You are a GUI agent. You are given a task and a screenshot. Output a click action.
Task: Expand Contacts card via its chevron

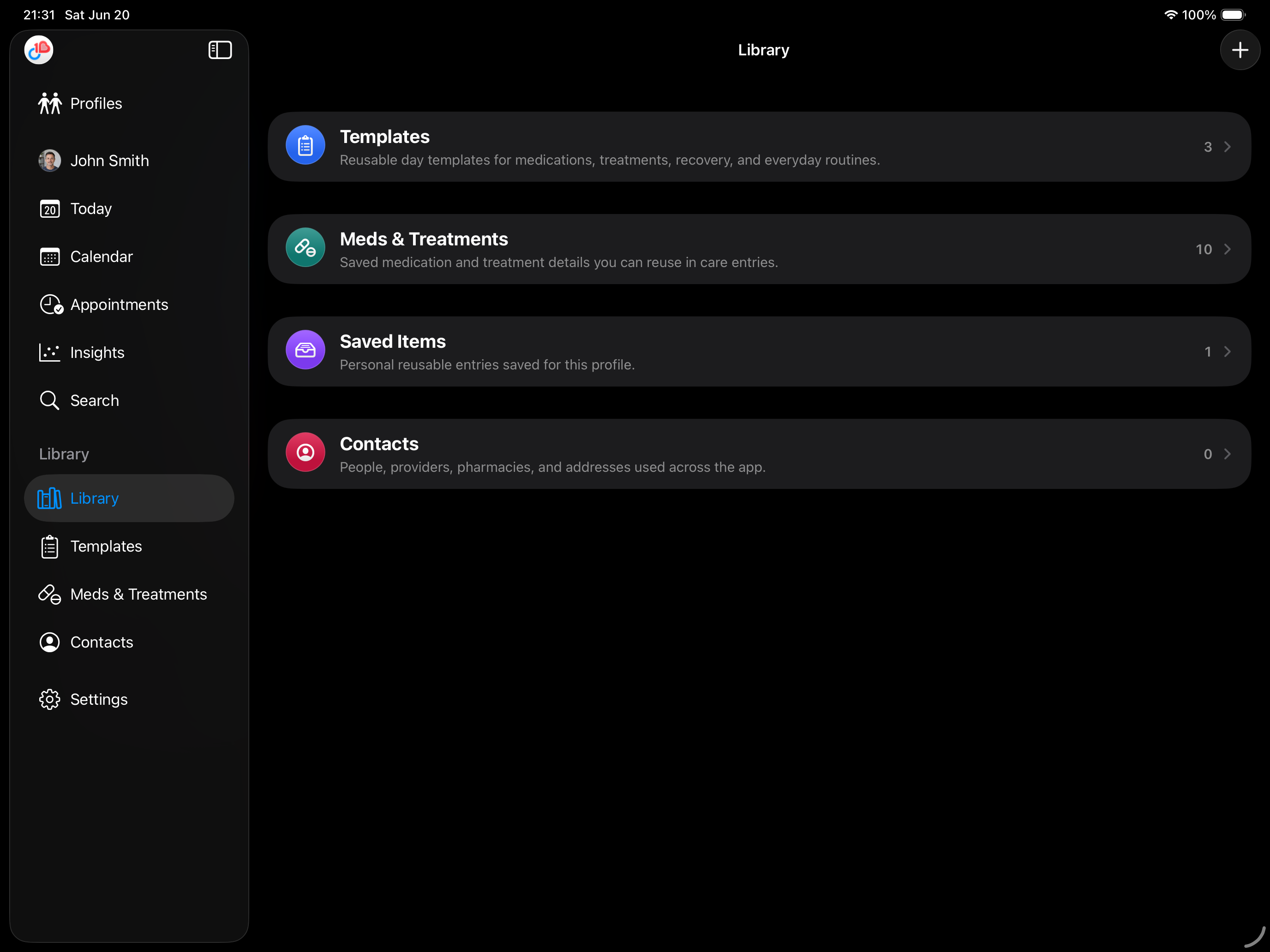tap(1228, 454)
